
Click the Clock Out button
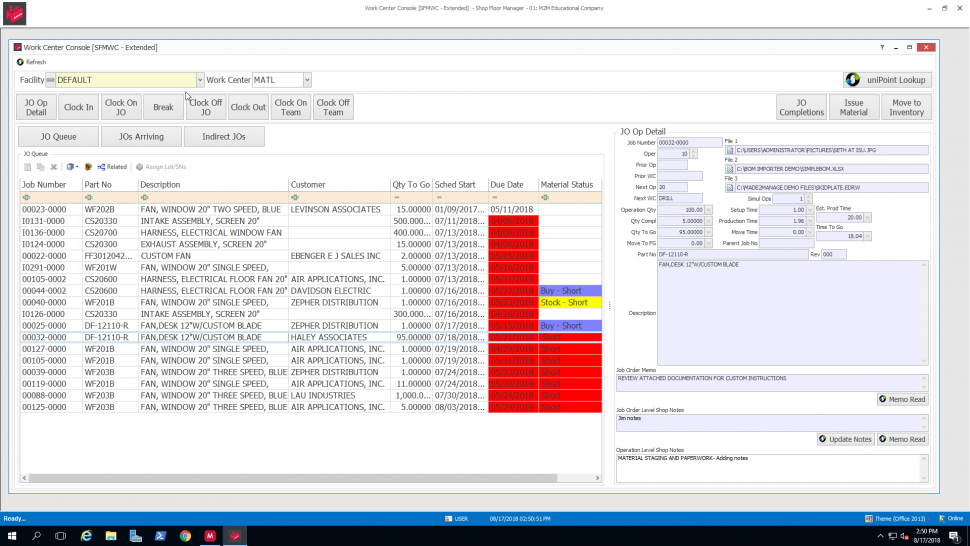[x=248, y=107]
